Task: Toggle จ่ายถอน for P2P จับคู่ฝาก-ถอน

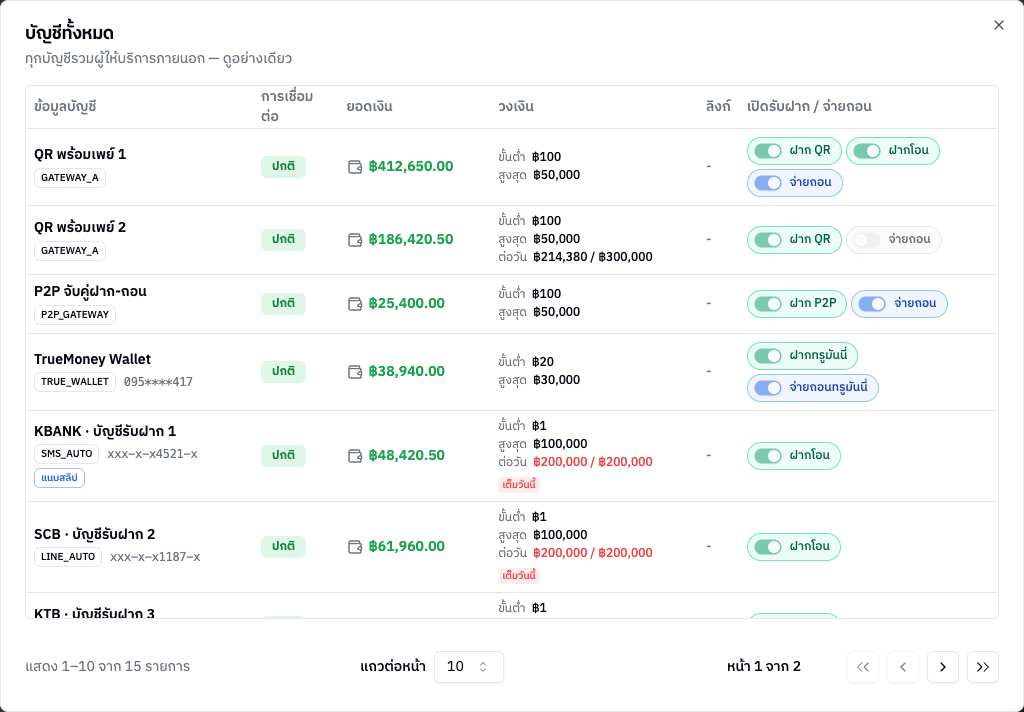Action: pos(872,304)
